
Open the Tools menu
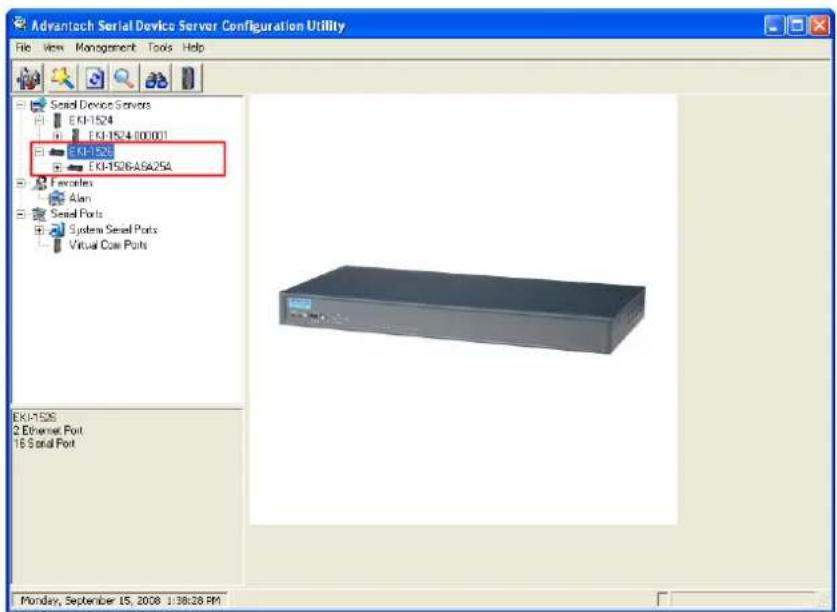point(160,48)
